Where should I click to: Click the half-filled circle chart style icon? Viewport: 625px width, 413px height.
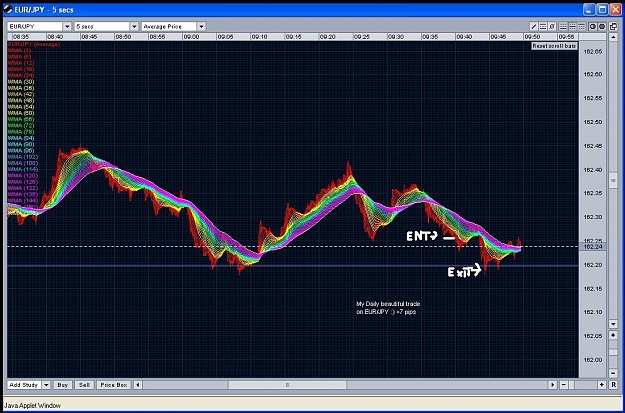pos(593,27)
